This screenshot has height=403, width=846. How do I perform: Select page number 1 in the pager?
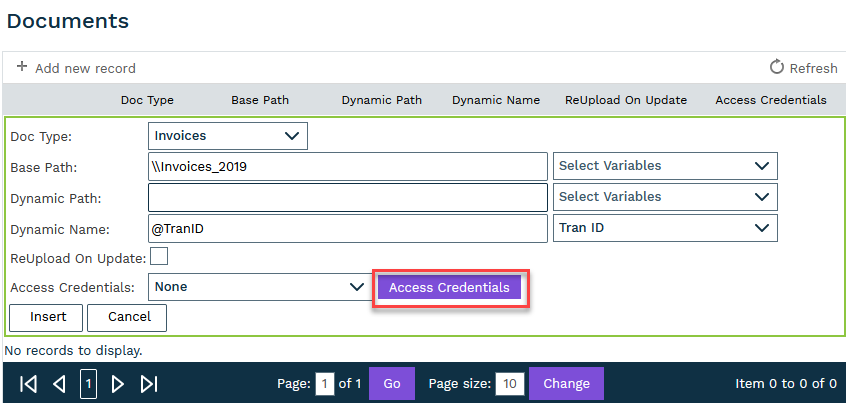tap(88, 384)
